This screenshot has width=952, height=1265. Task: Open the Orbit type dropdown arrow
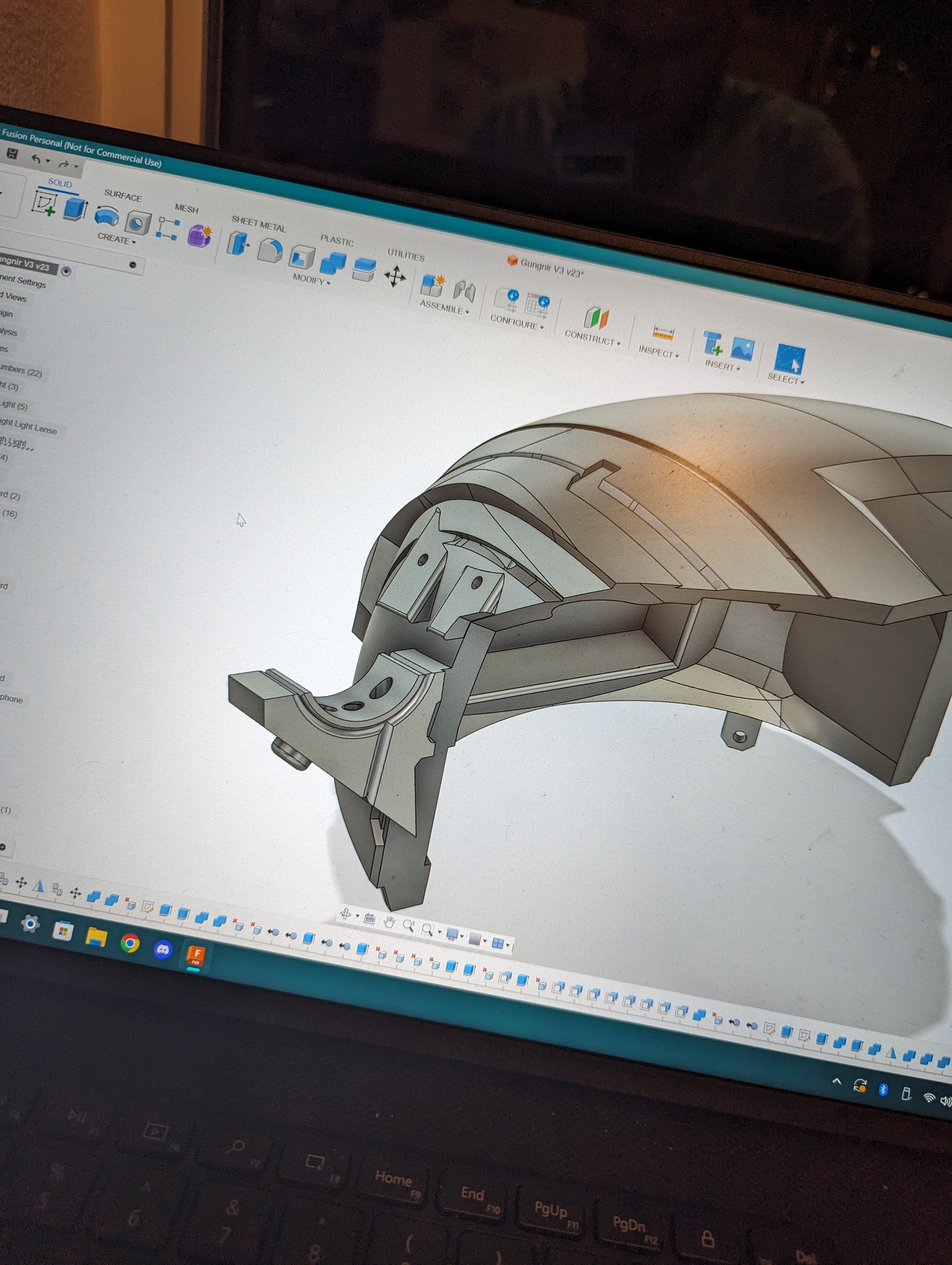[357, 916]
